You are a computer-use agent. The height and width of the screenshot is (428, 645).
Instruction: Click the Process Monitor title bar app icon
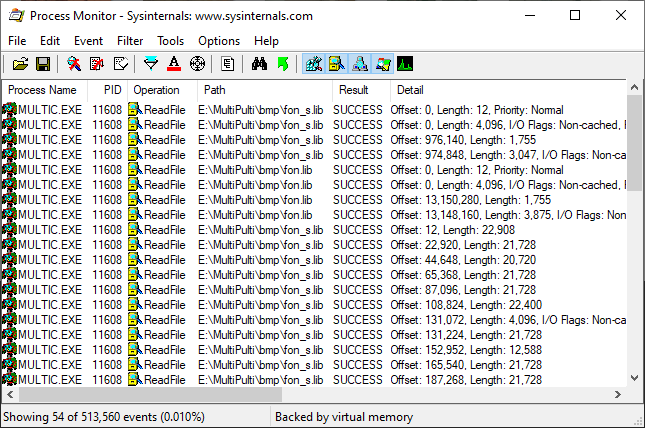(x=16, y=16)
